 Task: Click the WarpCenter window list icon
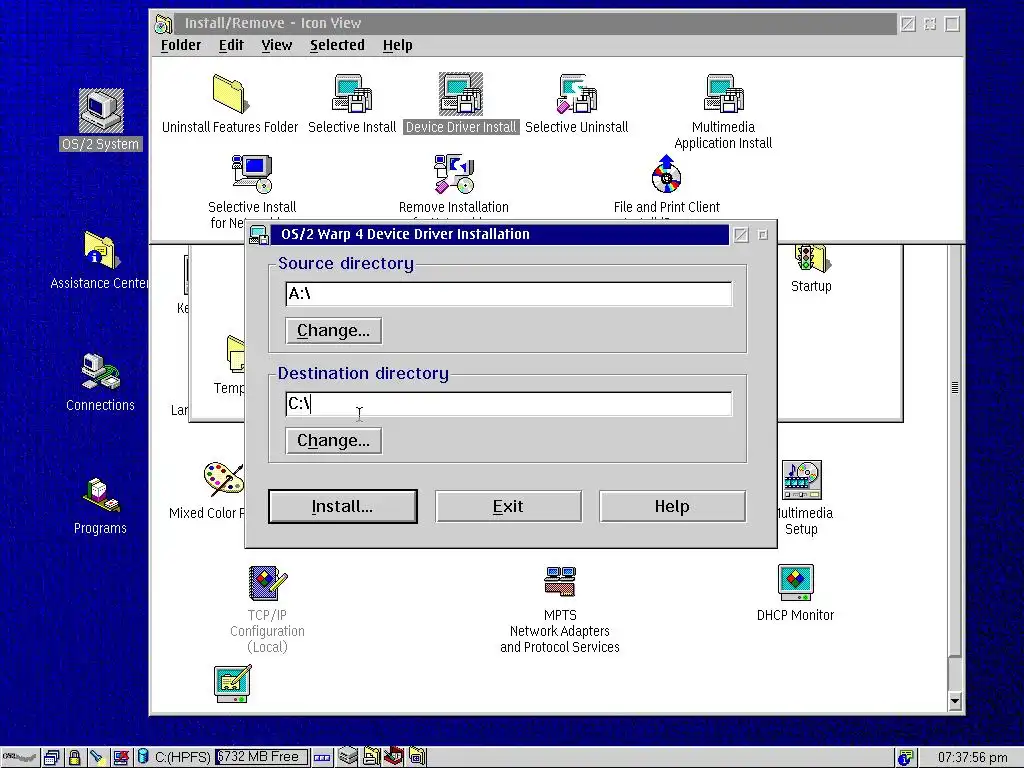click(x=52, y=758)
